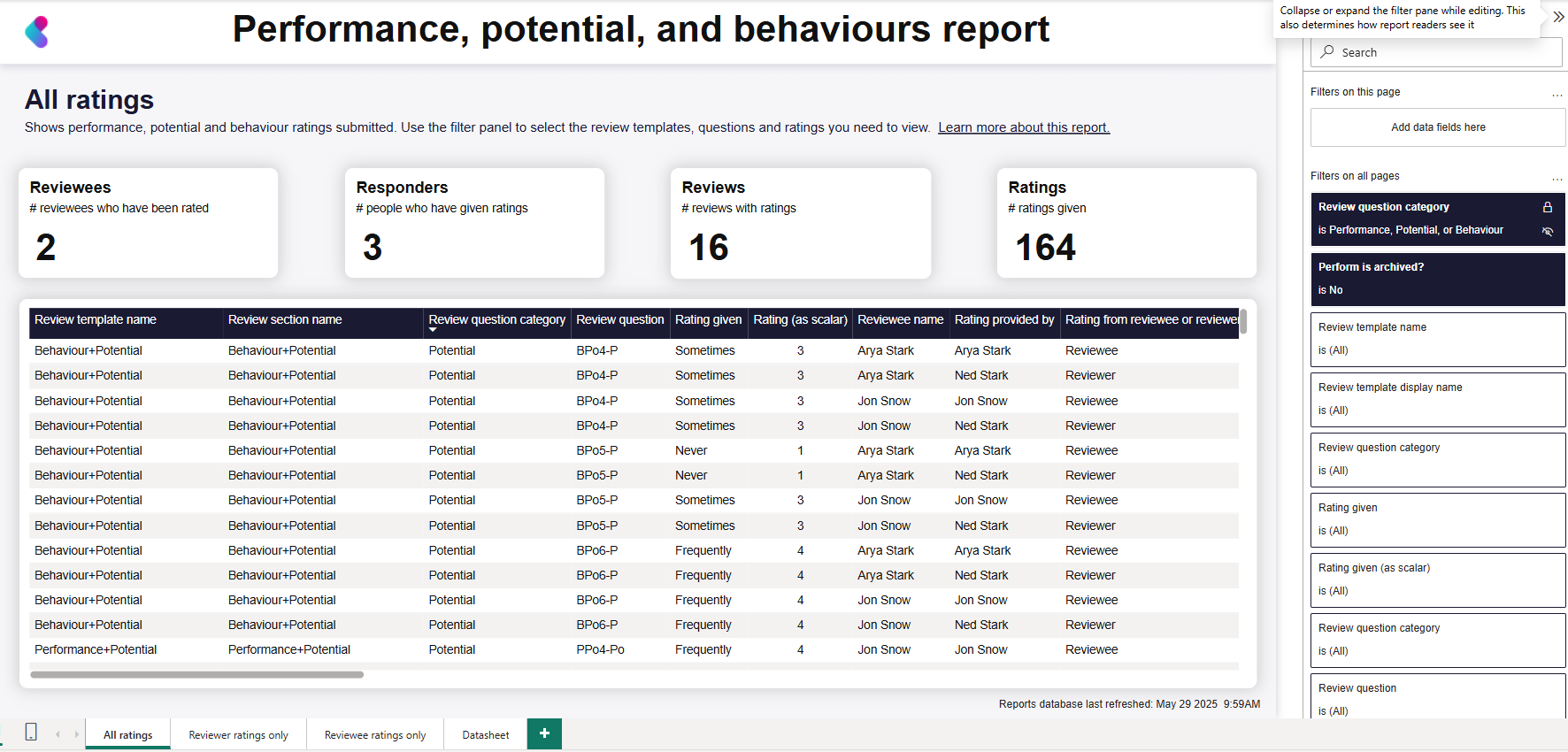Click sort arrow under Review question category header
The image size is (1568, 752).
[433, 330]
